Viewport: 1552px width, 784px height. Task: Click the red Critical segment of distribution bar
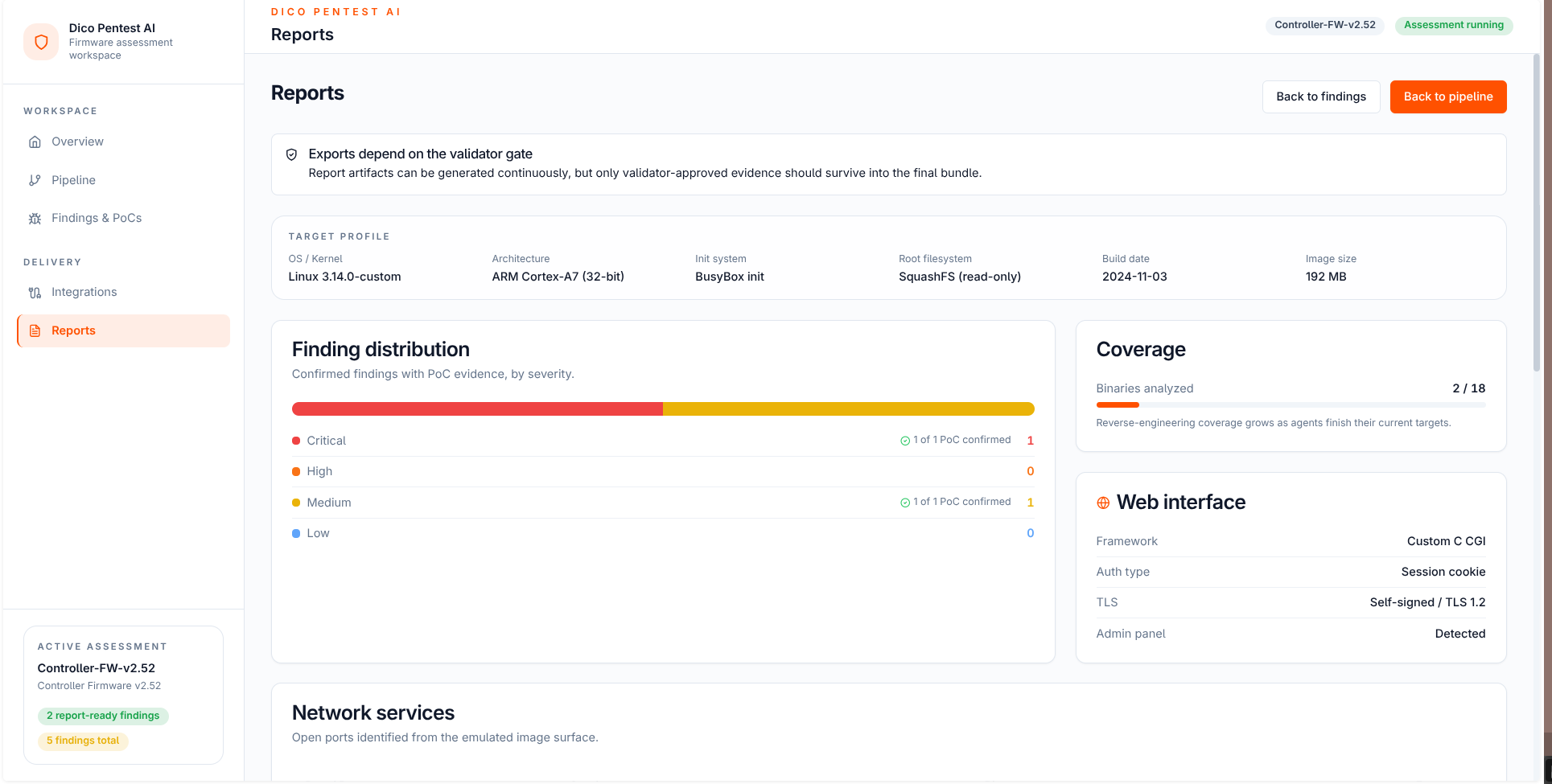(477, 408)
